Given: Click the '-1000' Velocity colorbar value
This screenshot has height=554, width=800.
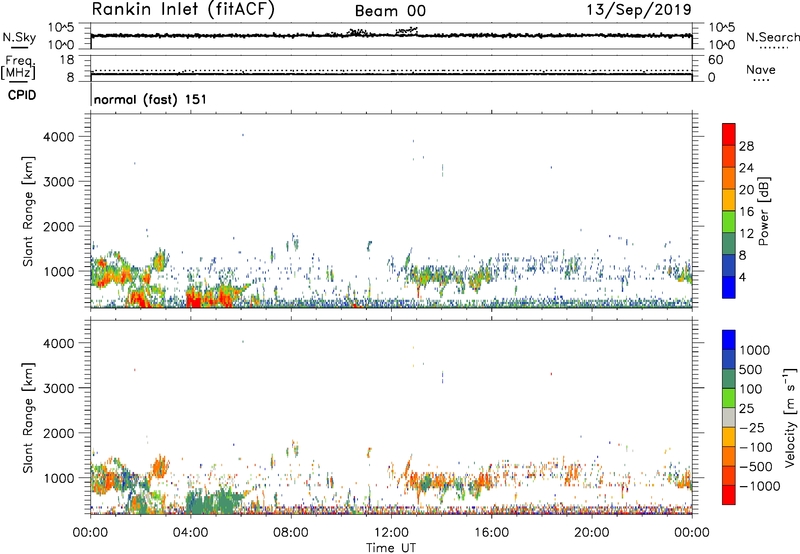Looking at the screenshot, I should (x=759, y=486).
